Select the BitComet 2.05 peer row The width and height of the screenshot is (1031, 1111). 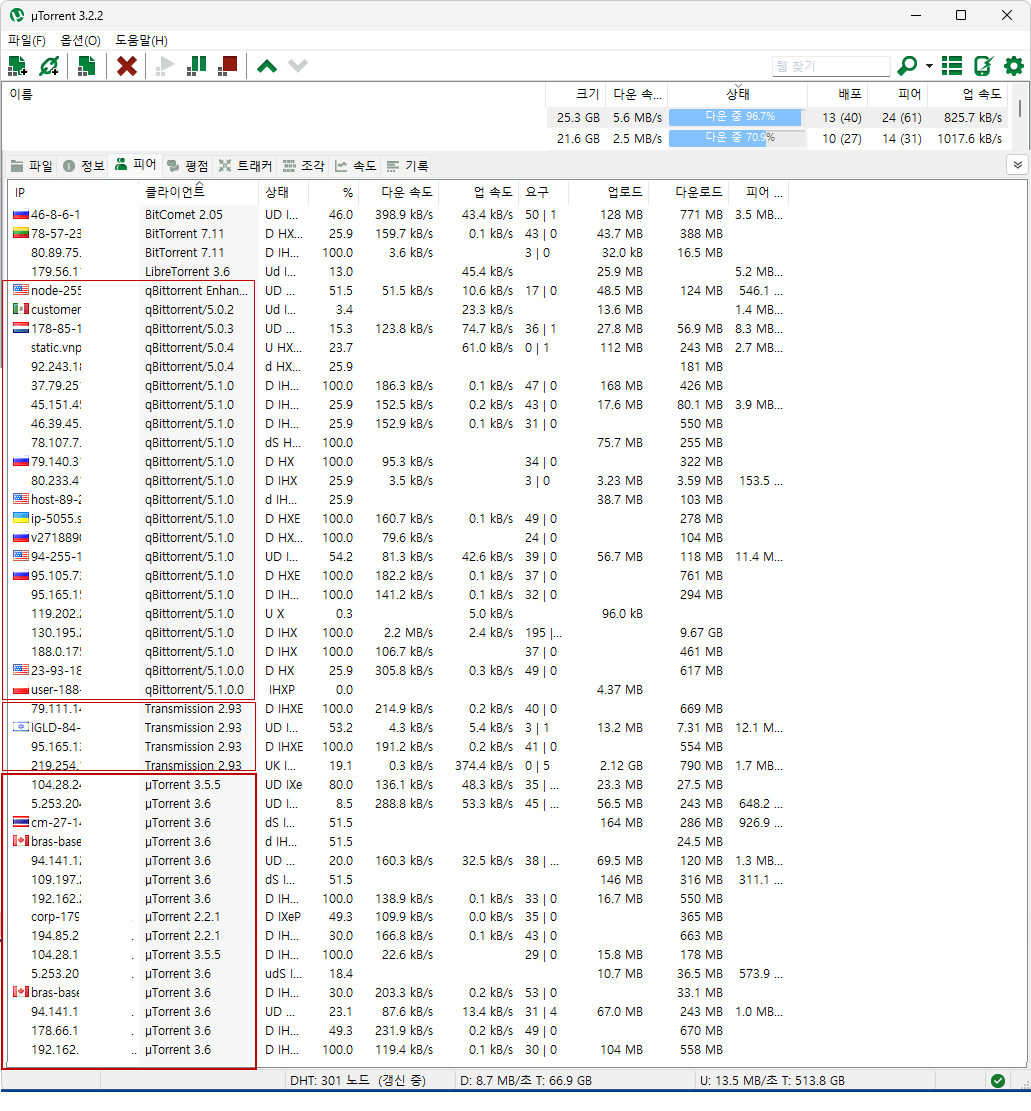point(400,215)
